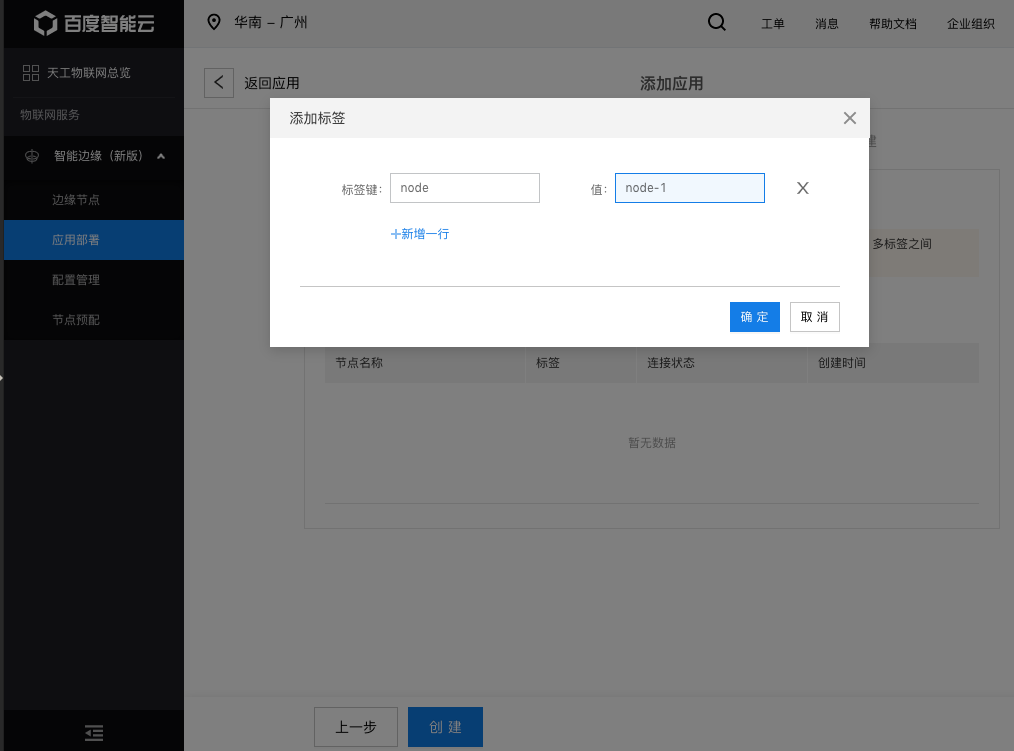Viewport: 1014px width, 751px height.
Task: Open 企业组织 menu
Action: pos(971,24)
